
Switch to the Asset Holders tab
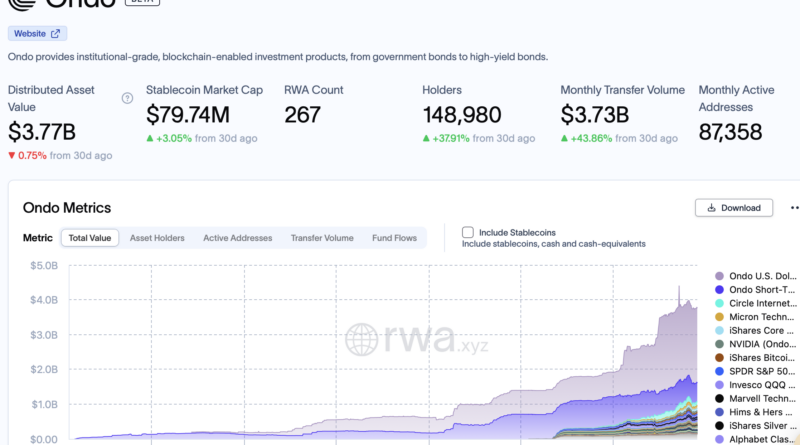point(157,238)
